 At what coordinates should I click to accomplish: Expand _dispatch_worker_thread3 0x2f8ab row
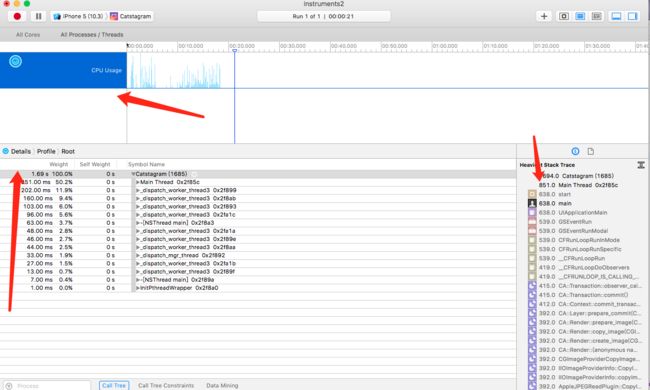point(138,199)
